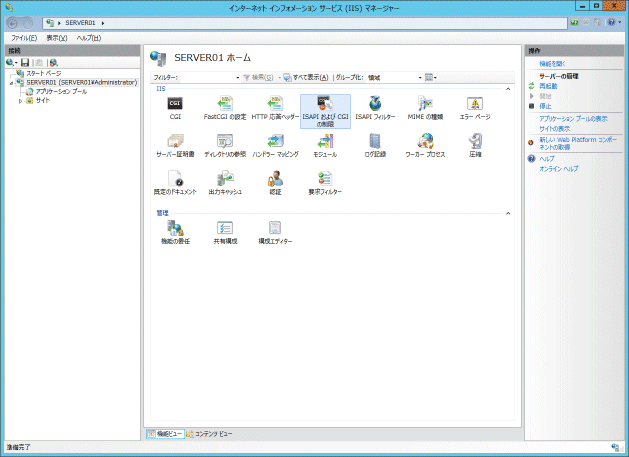629x457 pixels.
Task: Open 構成エディター configuration editor icon
Action: tap(275, 228)
